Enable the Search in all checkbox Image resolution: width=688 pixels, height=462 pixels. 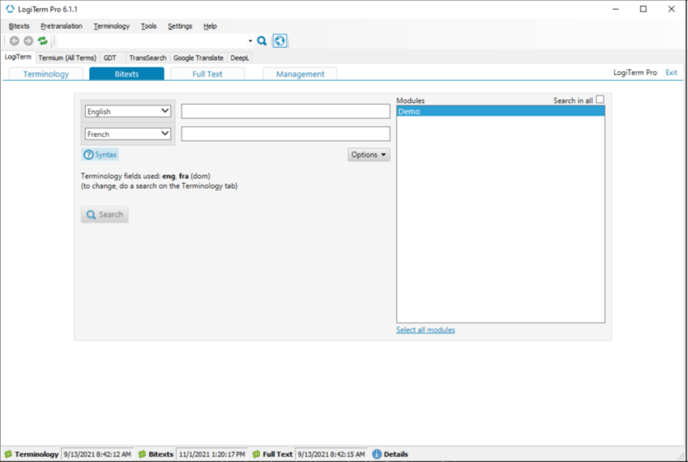coord(600,100)
